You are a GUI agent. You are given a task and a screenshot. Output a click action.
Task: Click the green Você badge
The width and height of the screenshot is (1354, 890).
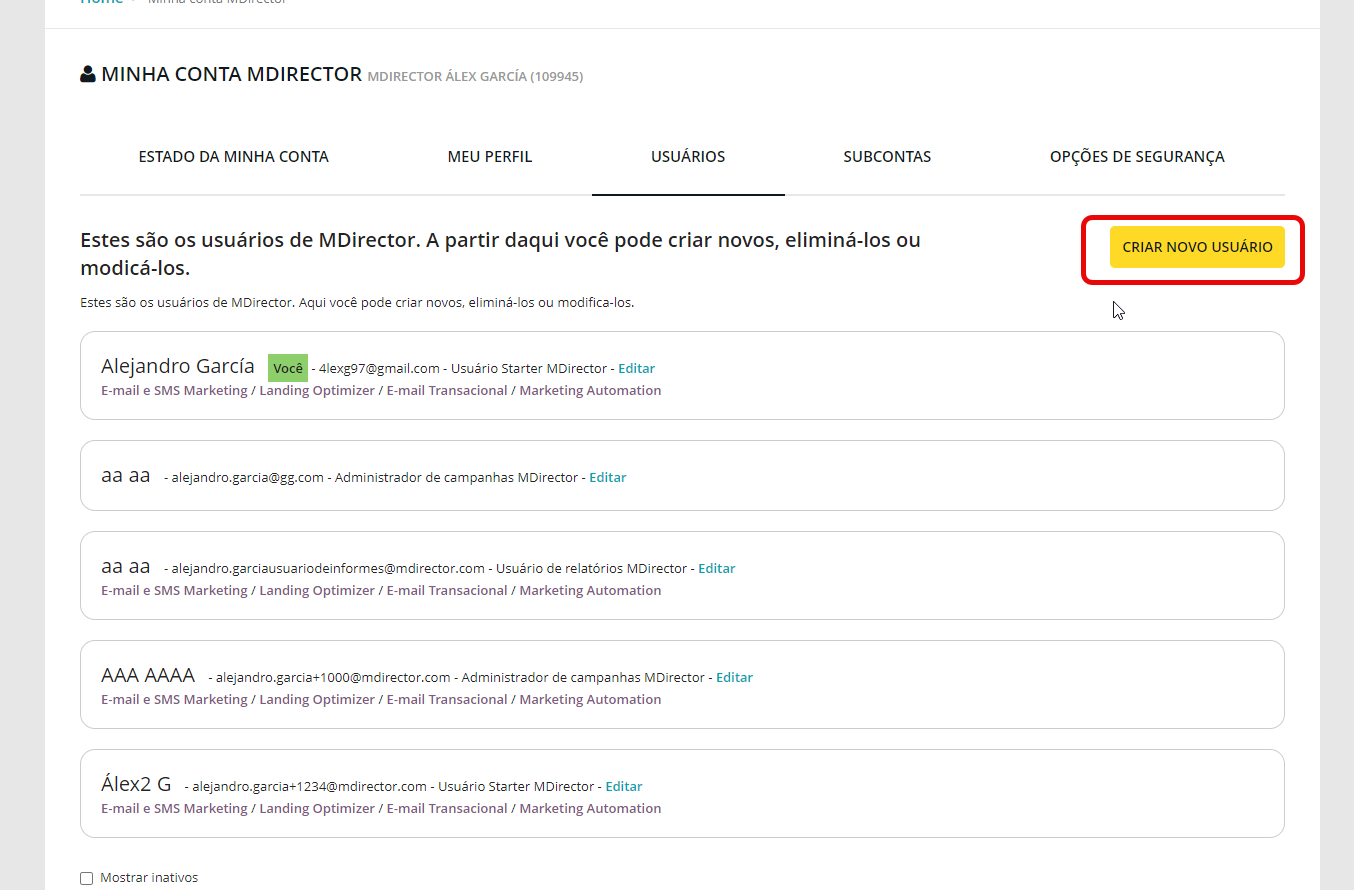tap(288, 368)
